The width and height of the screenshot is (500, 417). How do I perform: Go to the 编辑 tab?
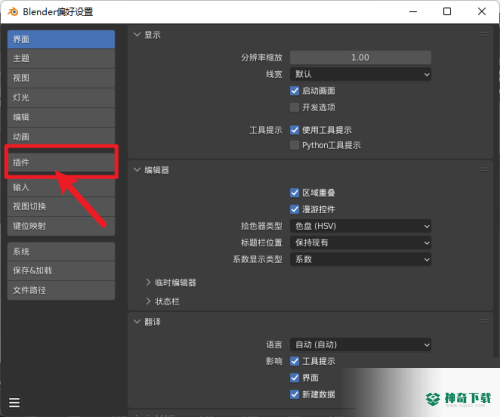click(61, 118)
